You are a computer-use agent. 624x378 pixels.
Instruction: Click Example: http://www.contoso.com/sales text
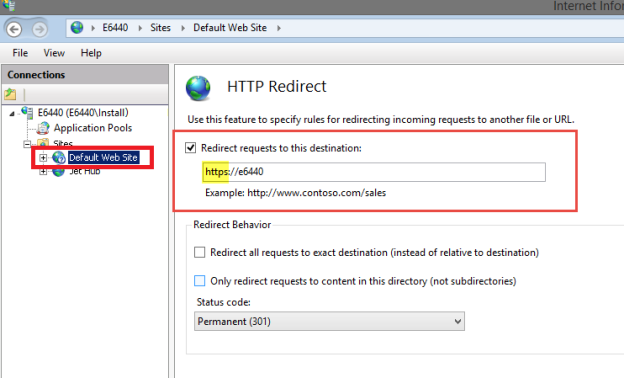295,193
